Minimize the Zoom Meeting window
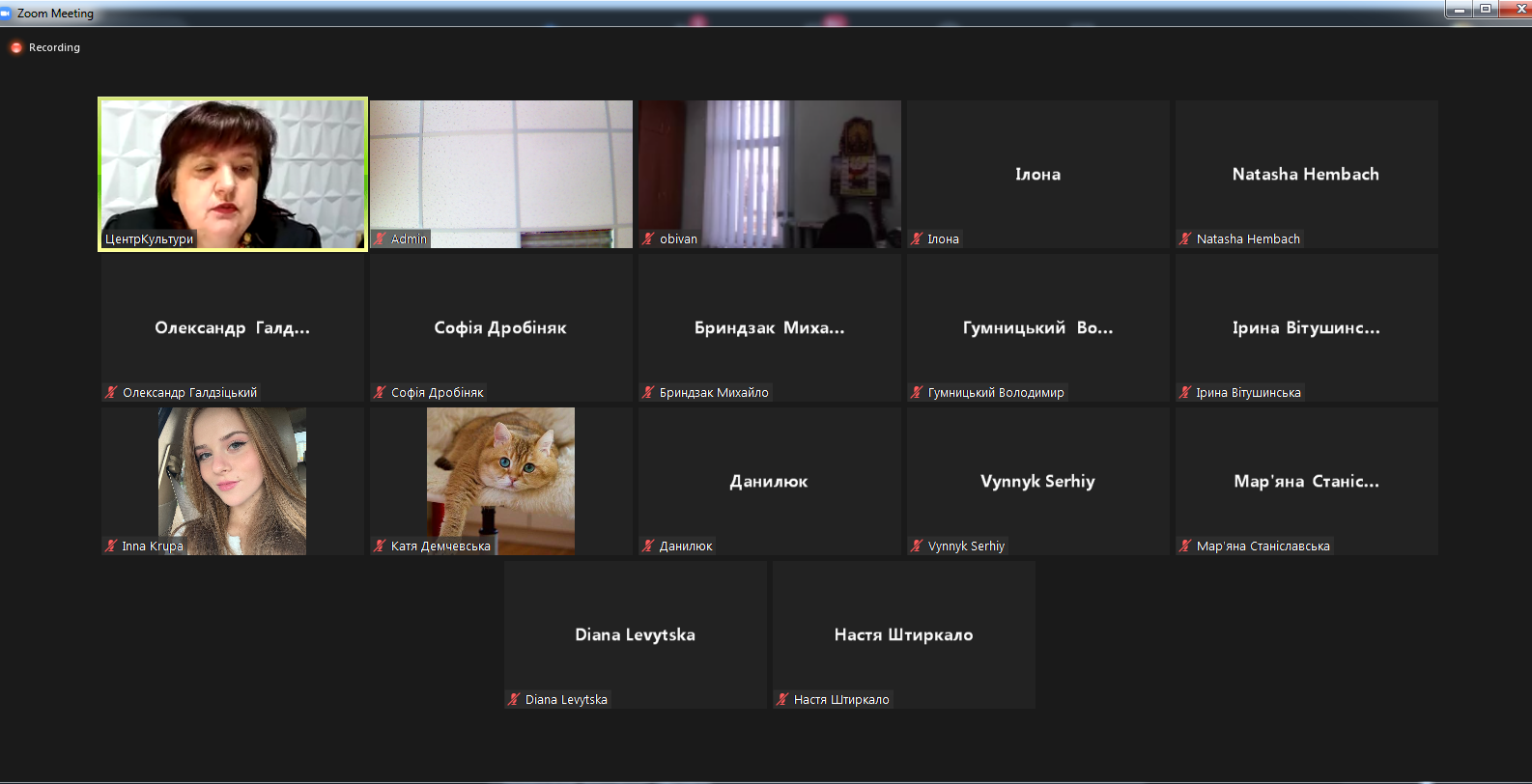Screen dimensions: 1532x784 (x=1460, y=9)
